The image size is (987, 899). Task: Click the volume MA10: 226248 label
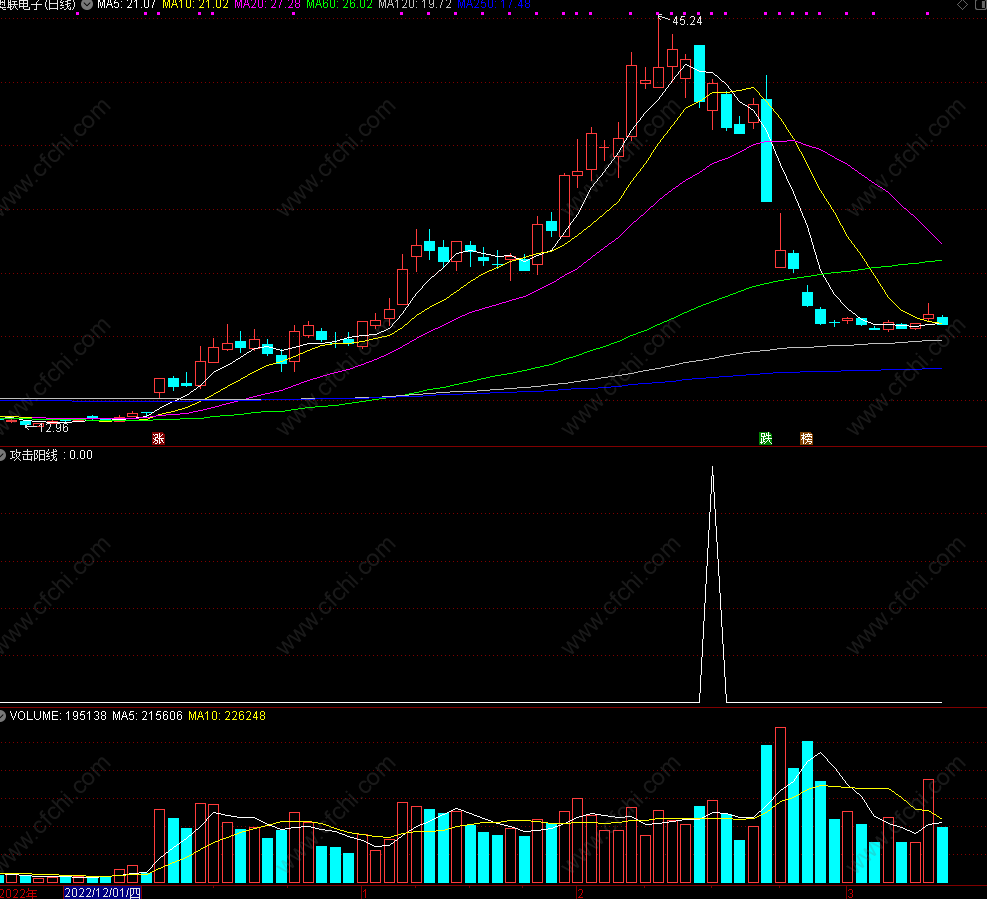[x=227, y=716]
